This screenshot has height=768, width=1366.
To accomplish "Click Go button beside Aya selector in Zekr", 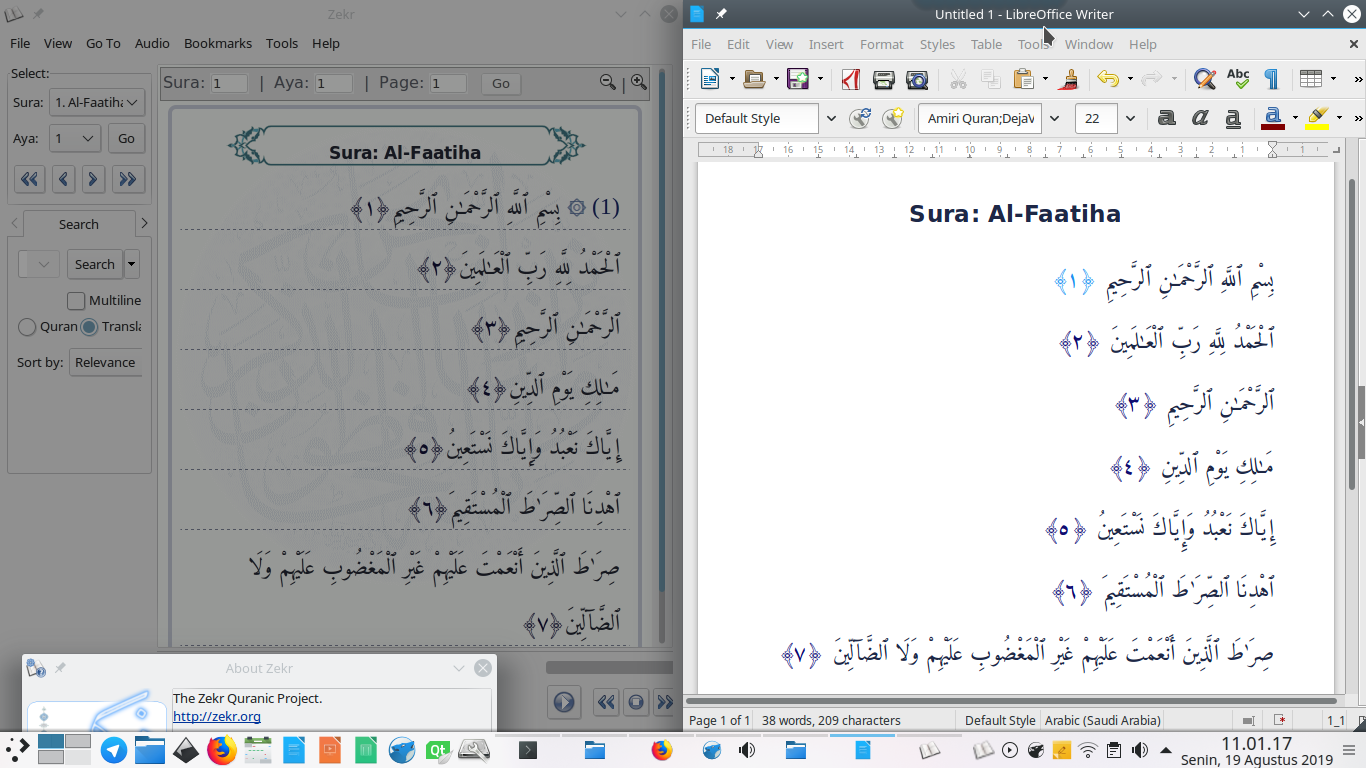I will click(x=126, y=138).
